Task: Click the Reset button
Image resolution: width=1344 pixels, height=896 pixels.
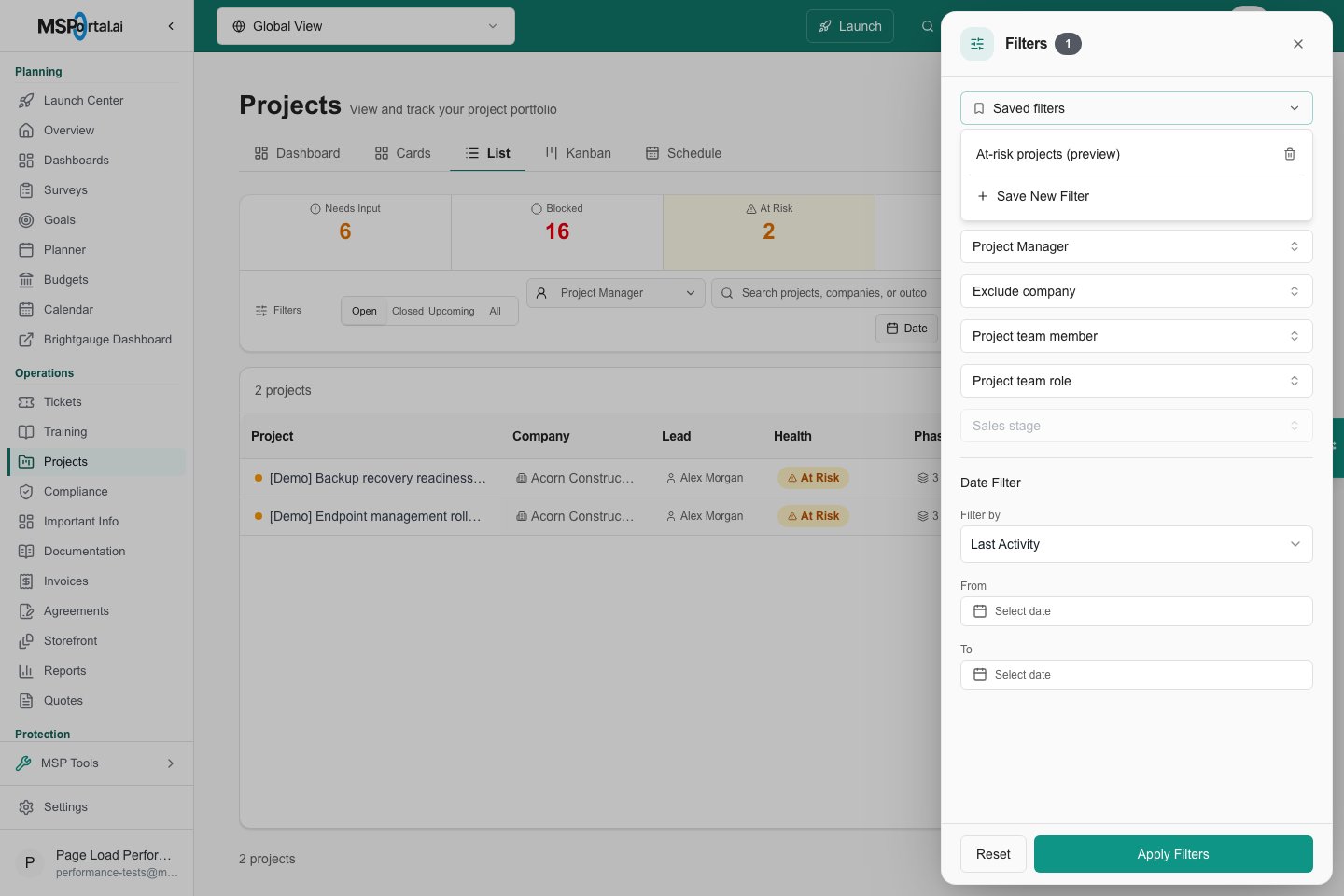Action: point(993,854)
